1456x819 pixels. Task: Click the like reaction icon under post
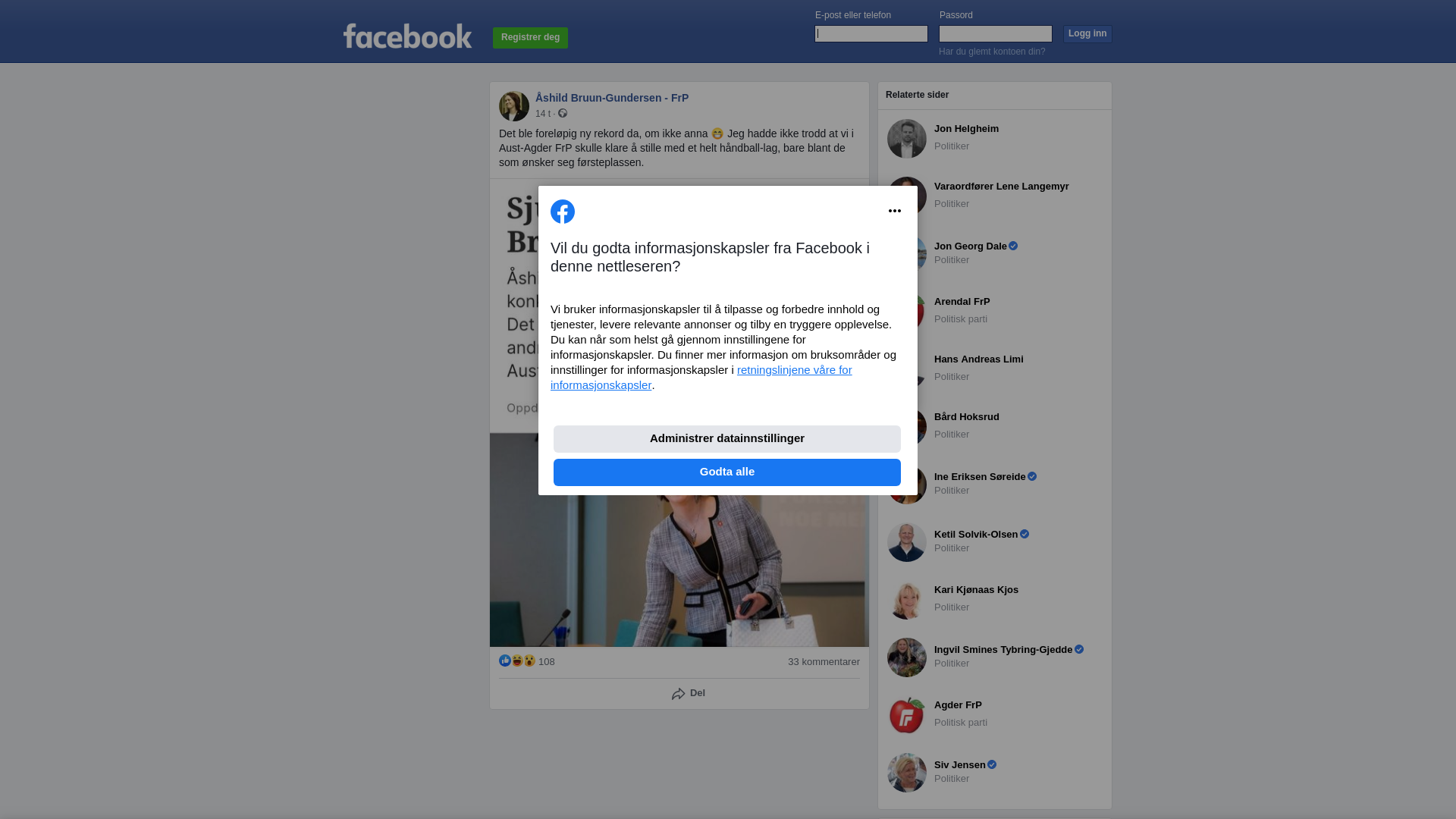coord(505,661)
